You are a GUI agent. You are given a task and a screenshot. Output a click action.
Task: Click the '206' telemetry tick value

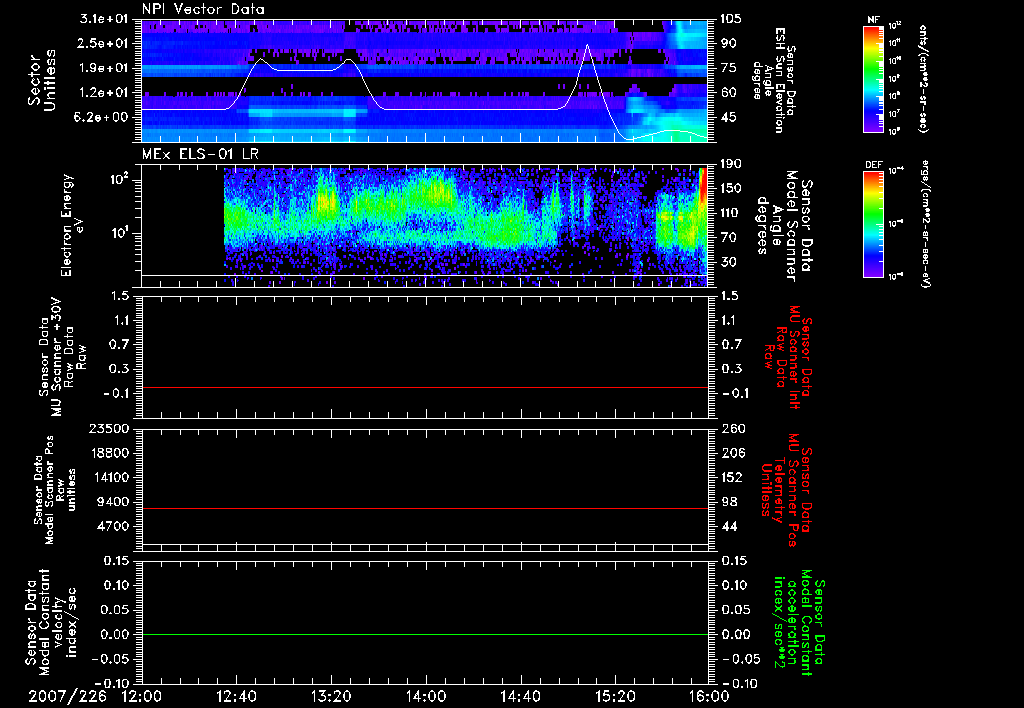[731, 453]
